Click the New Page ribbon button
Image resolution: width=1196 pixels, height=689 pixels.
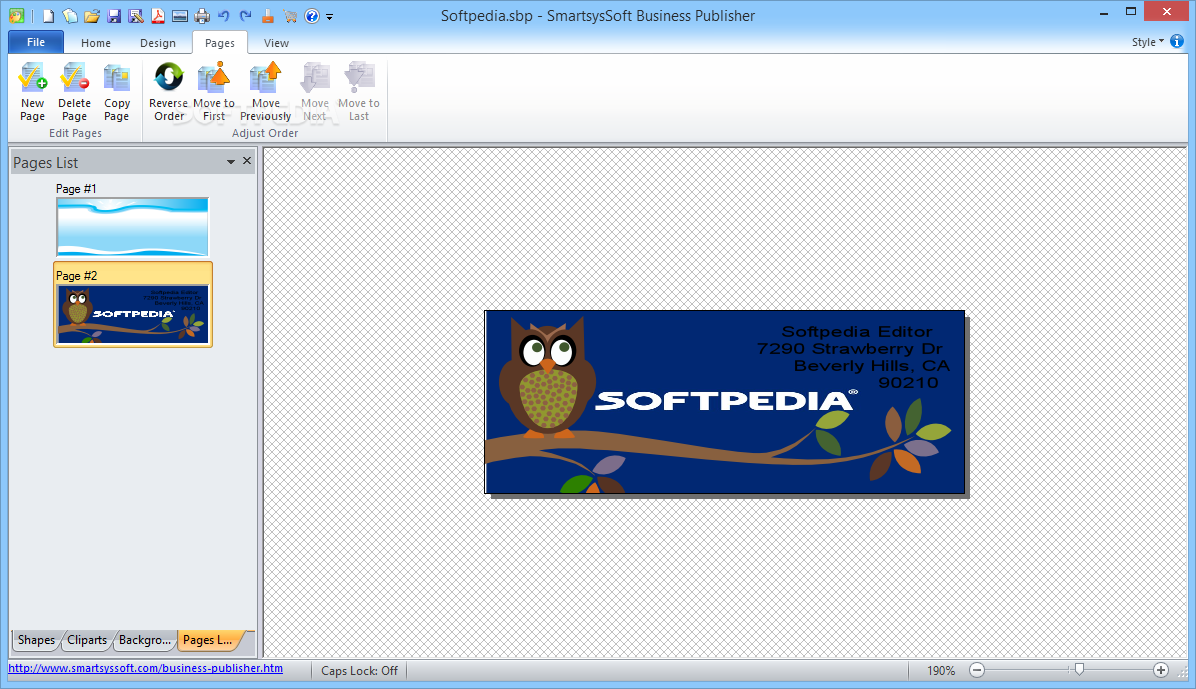tap(32, 92)
